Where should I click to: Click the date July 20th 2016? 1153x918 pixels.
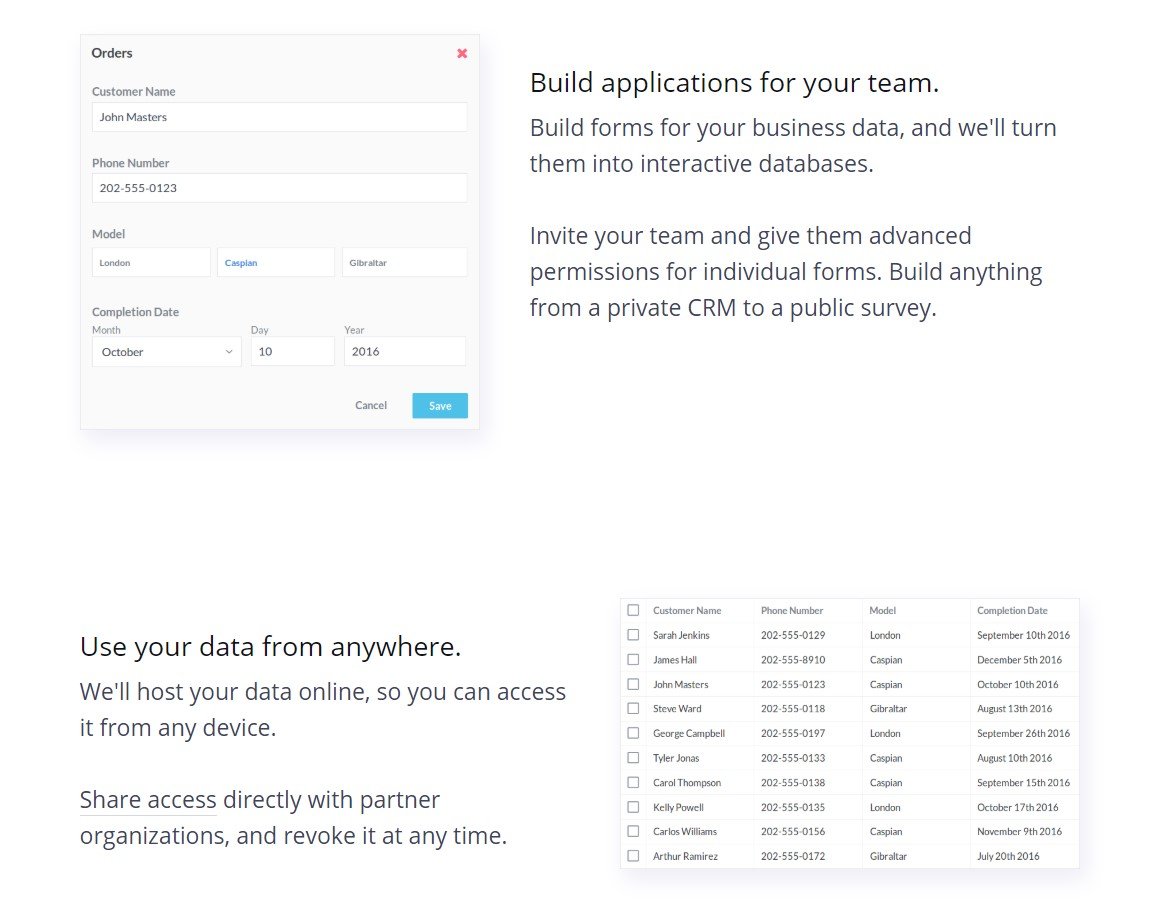click(x=1008, y=856)
